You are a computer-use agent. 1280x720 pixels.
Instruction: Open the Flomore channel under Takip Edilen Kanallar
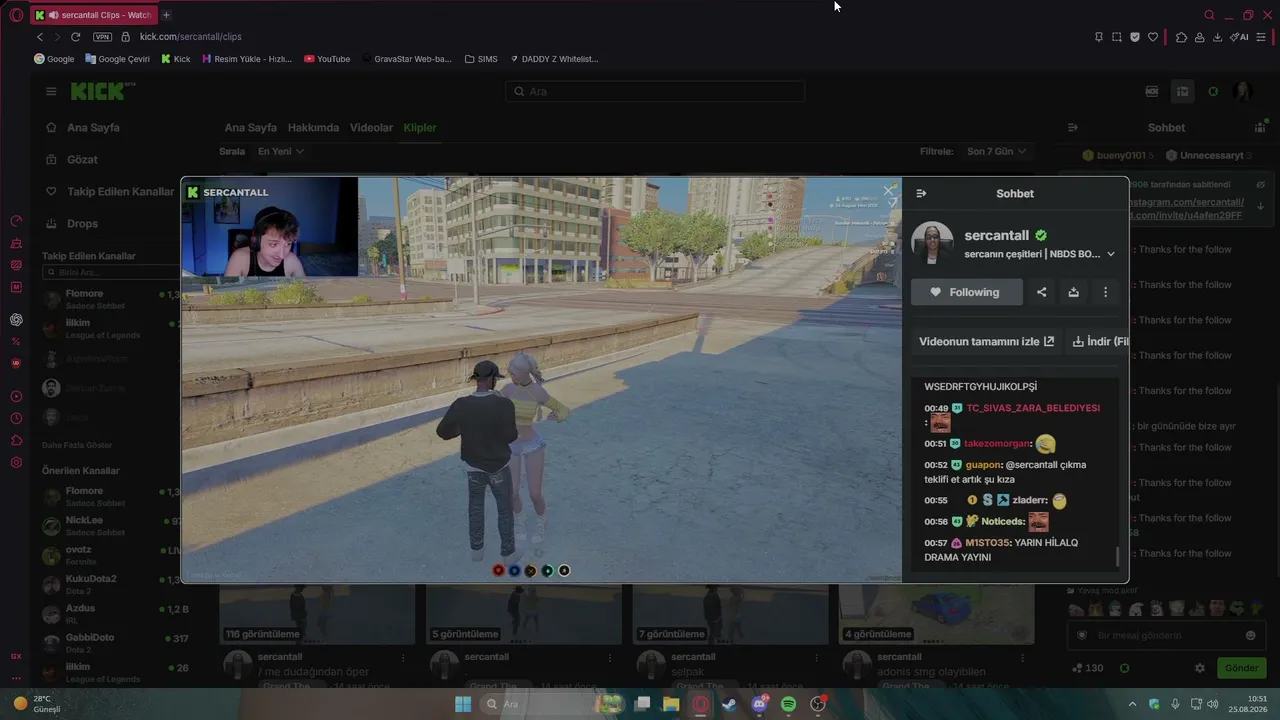click(110, 299)
